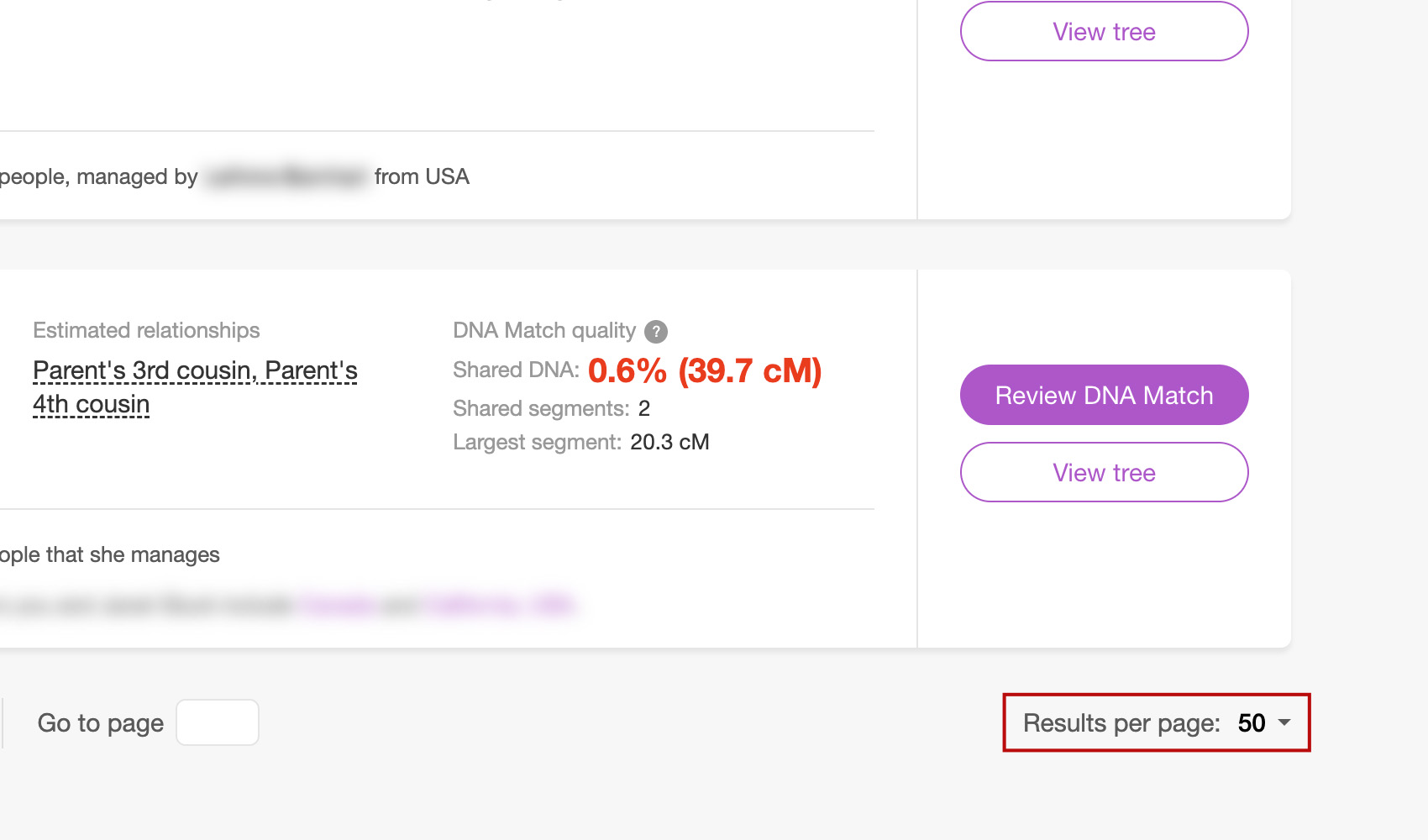
Task: Open the blurred manager name after 'managed by'
Action: coord(286,177)
